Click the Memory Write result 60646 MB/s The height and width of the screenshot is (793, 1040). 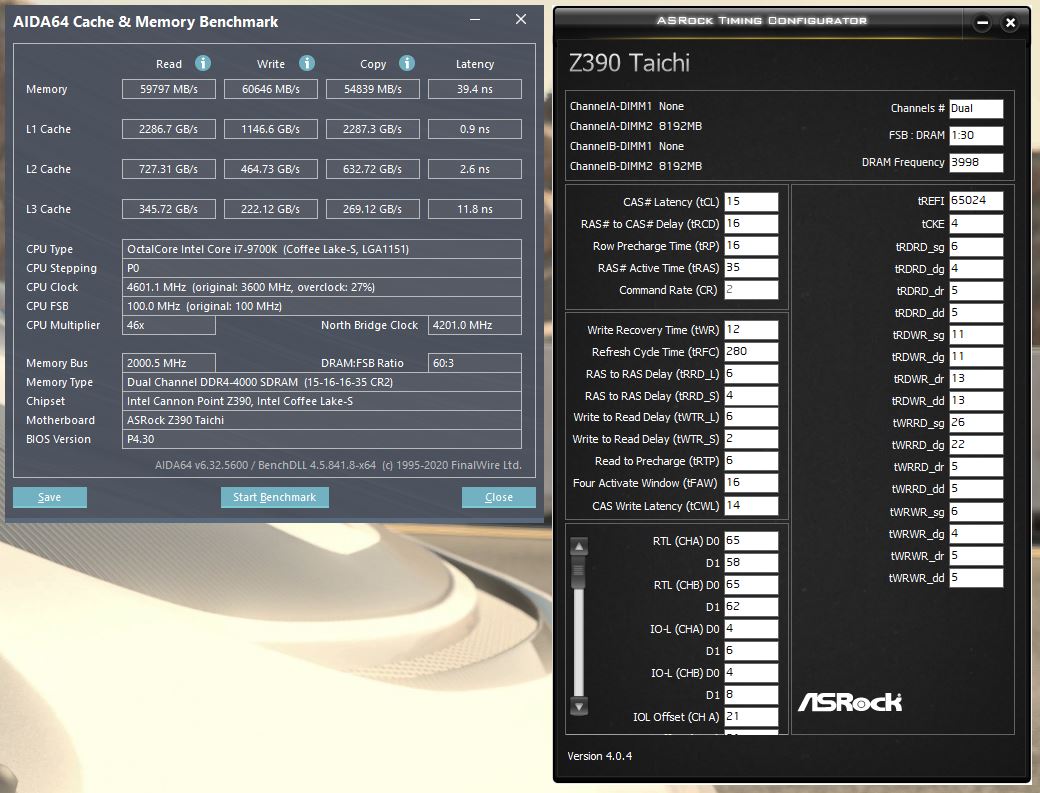[x=271, y=89]
